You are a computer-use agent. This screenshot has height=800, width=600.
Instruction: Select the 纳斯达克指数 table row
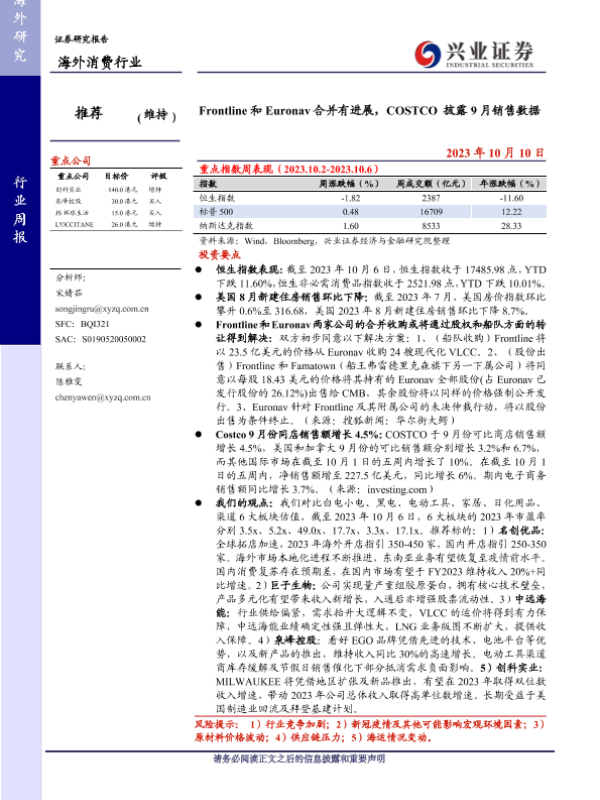(370, 227)
